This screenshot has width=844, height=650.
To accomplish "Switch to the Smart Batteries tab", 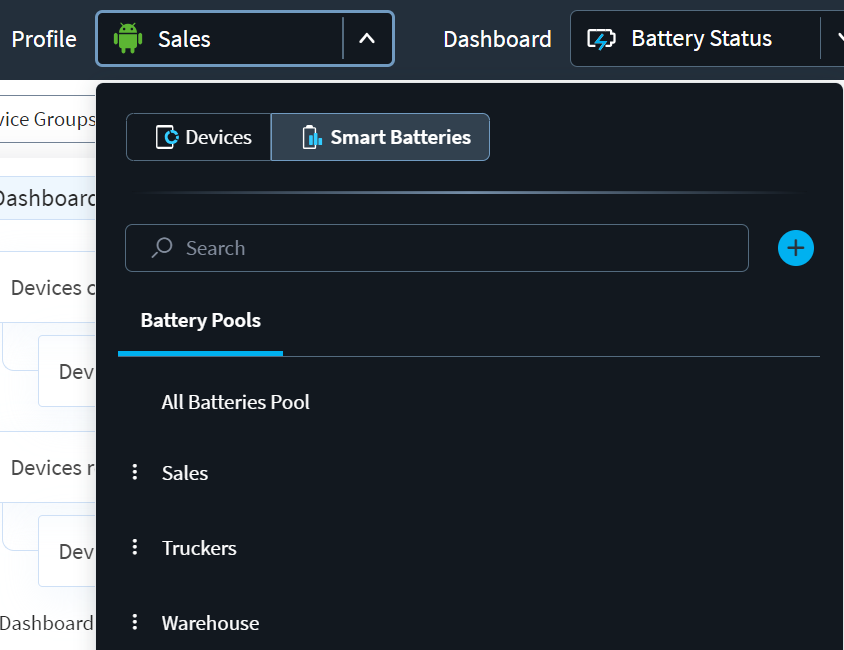I will click(380, 137).
